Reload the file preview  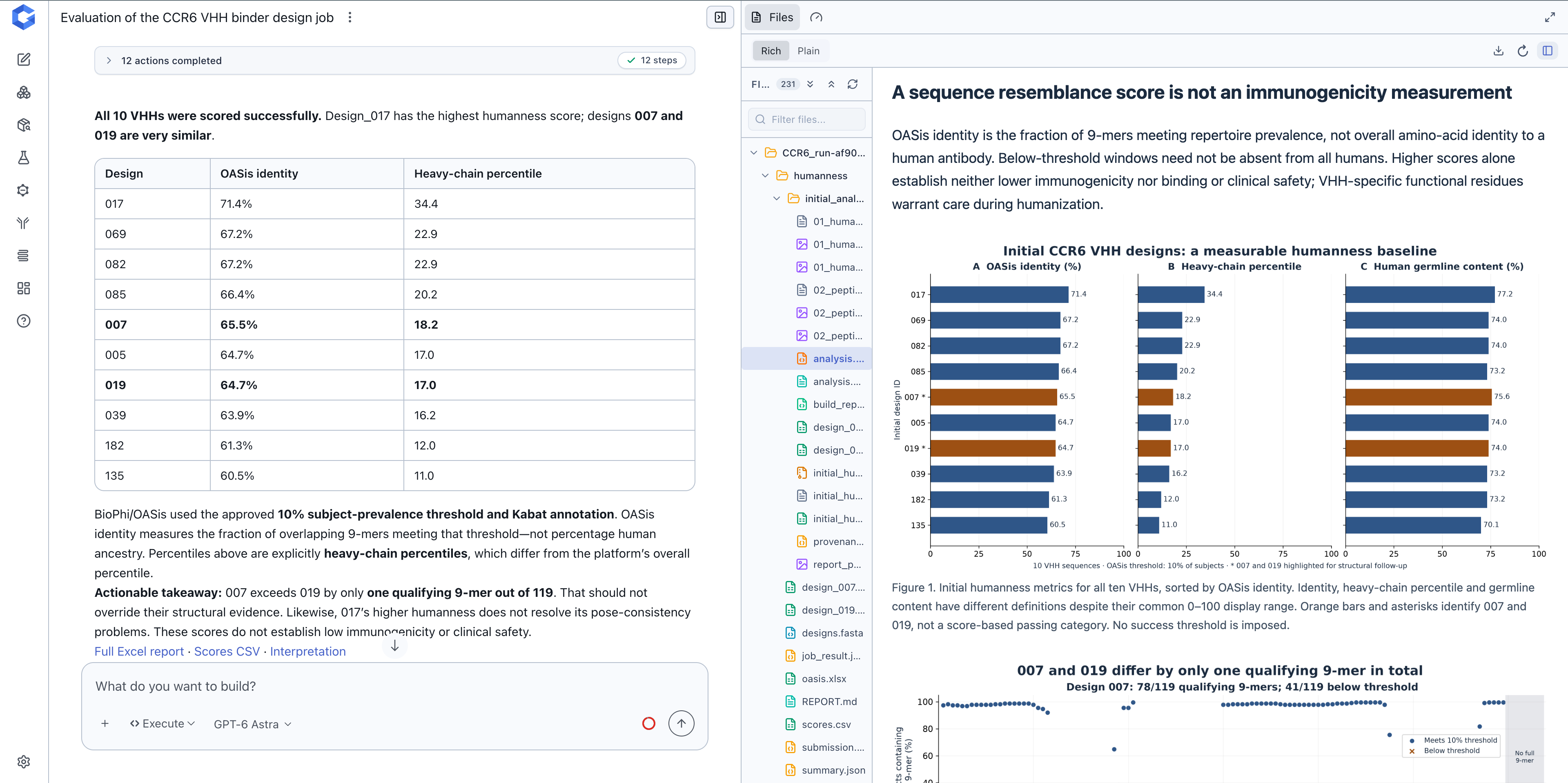click(x=1522, y=51)
